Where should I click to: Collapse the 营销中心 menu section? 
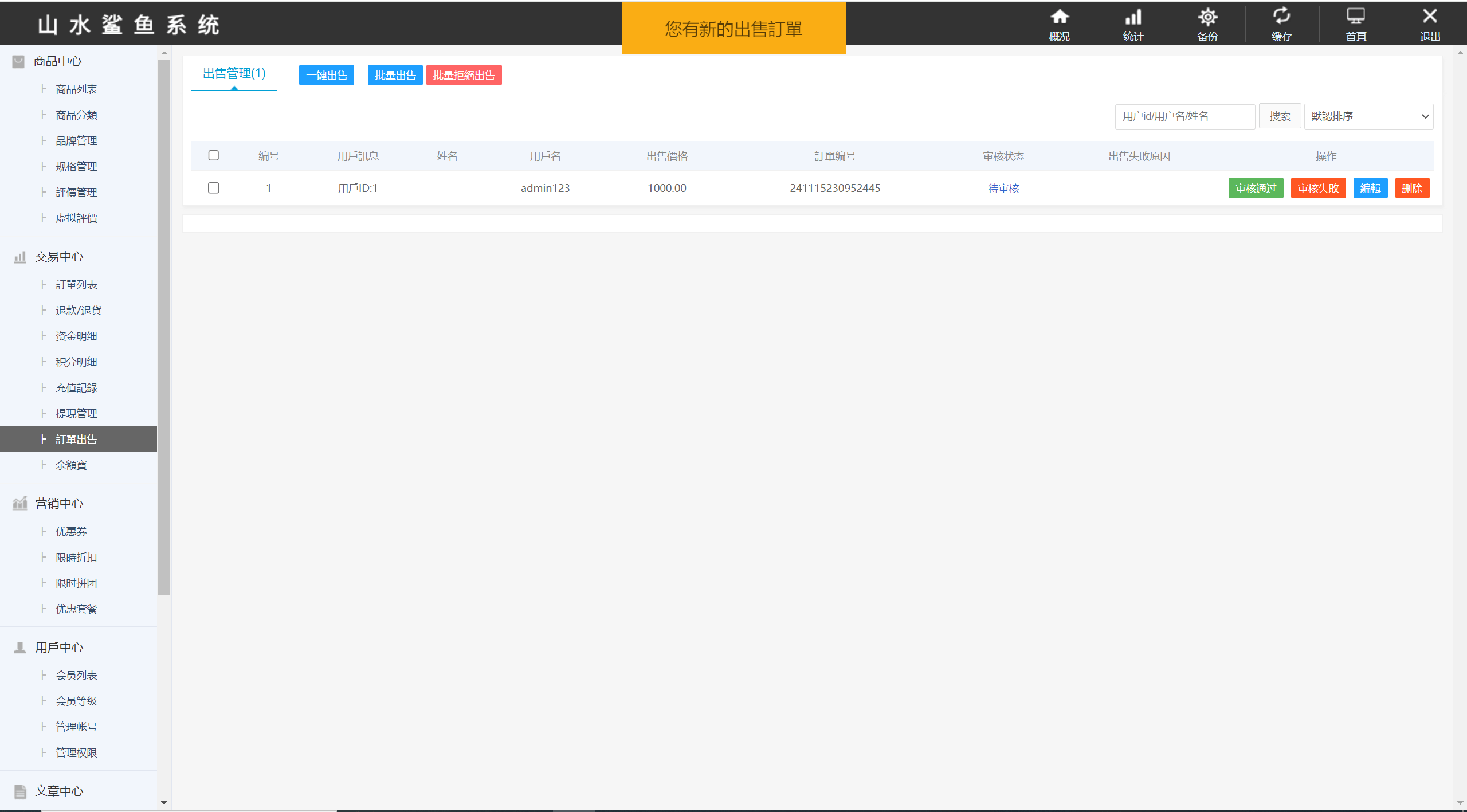click(x=59, y=504)
